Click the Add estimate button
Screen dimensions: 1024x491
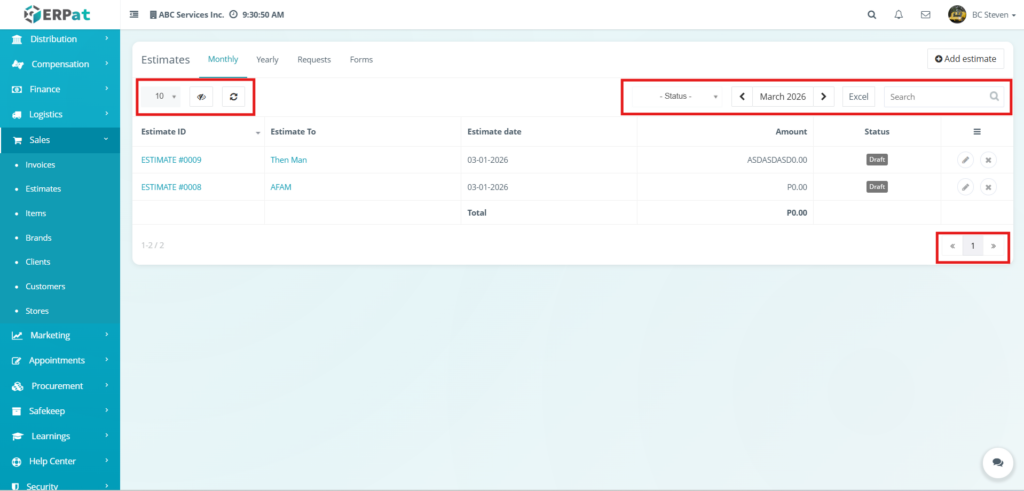click(x=965, y=59)
